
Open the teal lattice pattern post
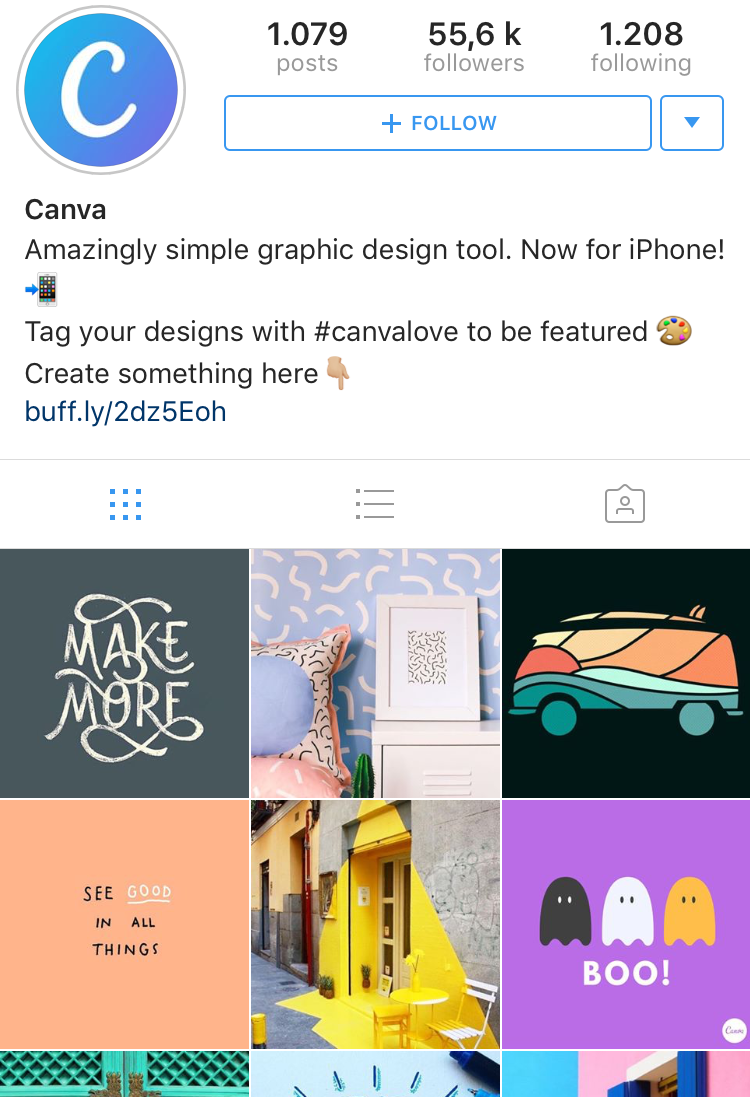click(125, 1074)
